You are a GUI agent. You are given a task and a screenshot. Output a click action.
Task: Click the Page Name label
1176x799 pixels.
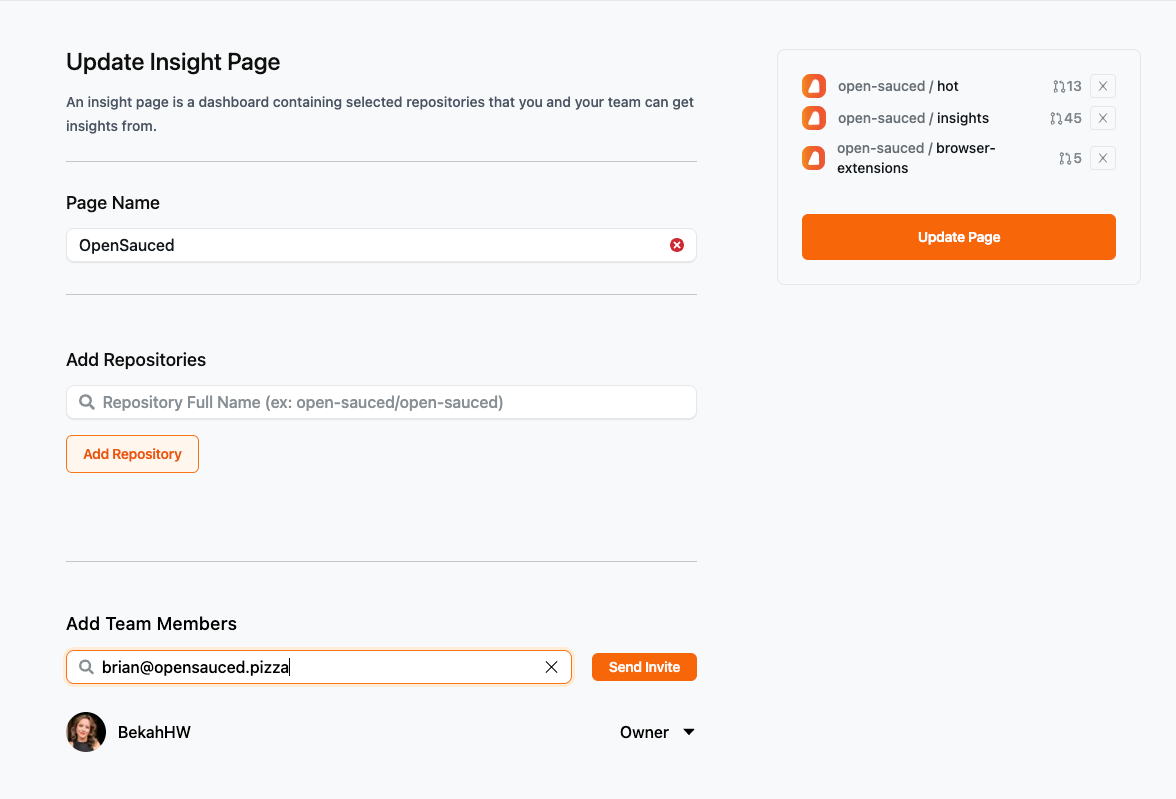tap(112, 203)
